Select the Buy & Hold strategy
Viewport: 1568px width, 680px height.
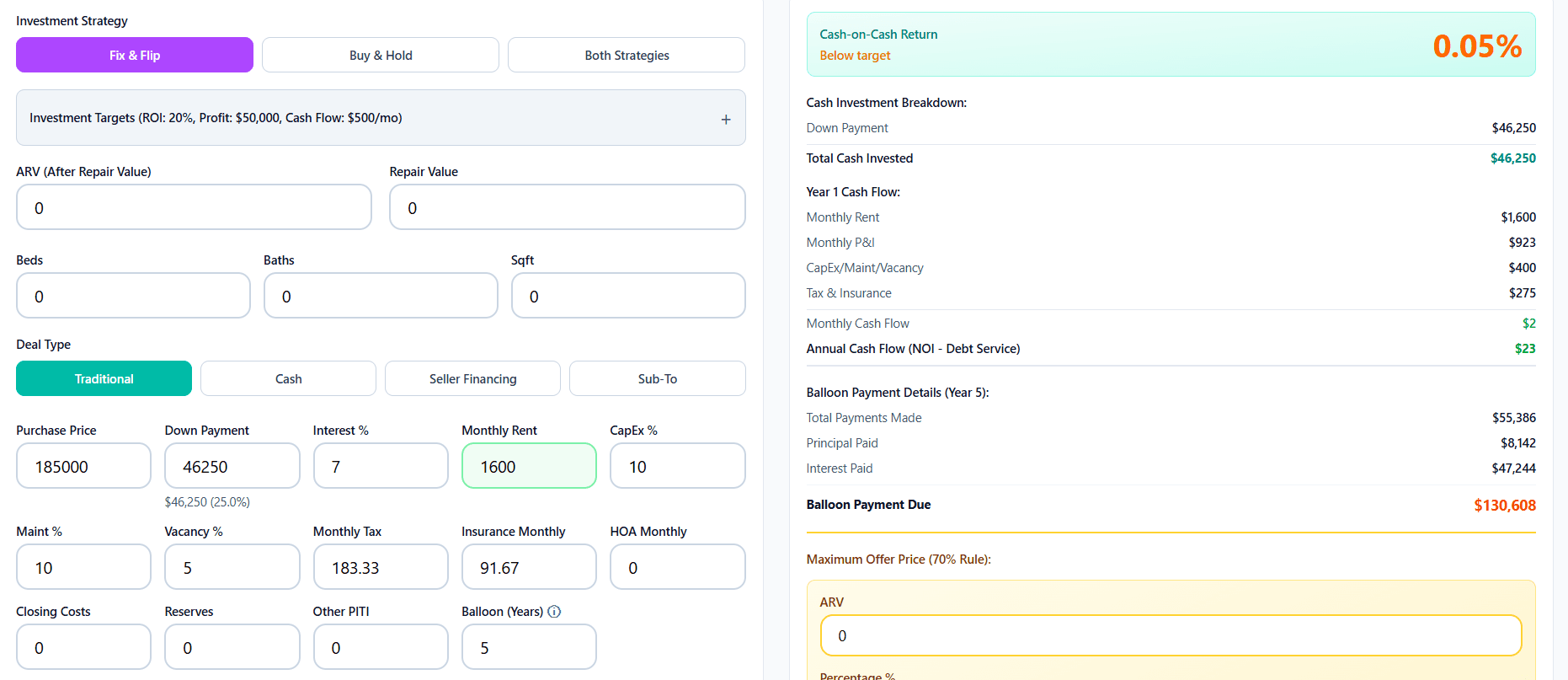(381, 55)
